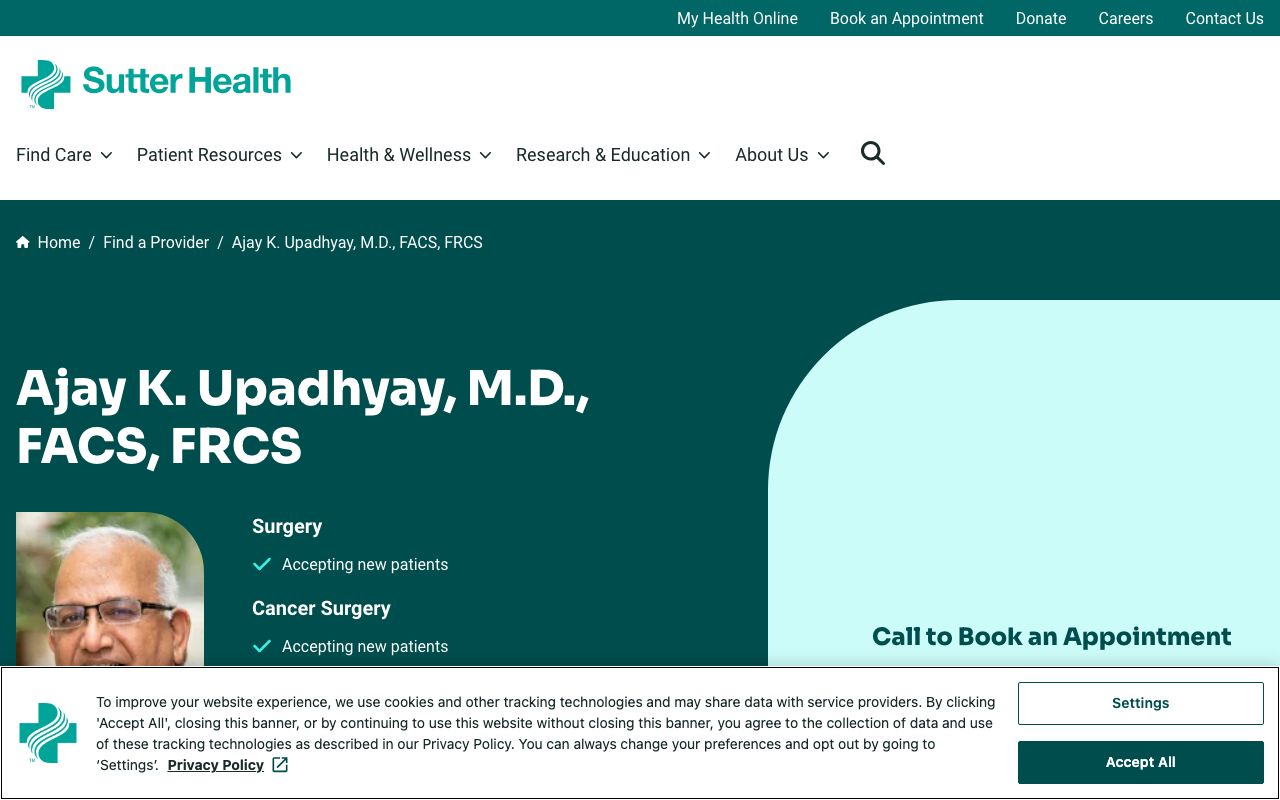Open the Privacy Policy link

(215, 764)
